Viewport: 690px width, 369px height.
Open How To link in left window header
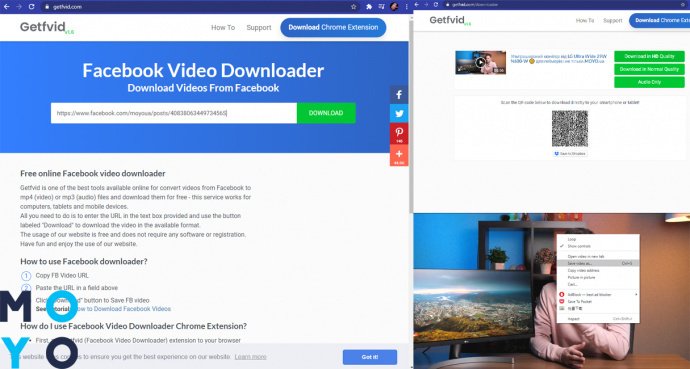[x=223, y=27]
